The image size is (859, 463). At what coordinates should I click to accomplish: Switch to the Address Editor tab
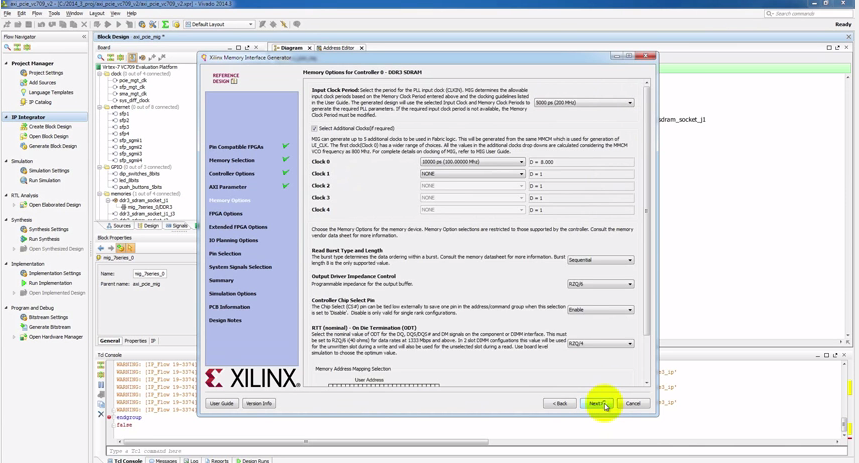[338, 48]
